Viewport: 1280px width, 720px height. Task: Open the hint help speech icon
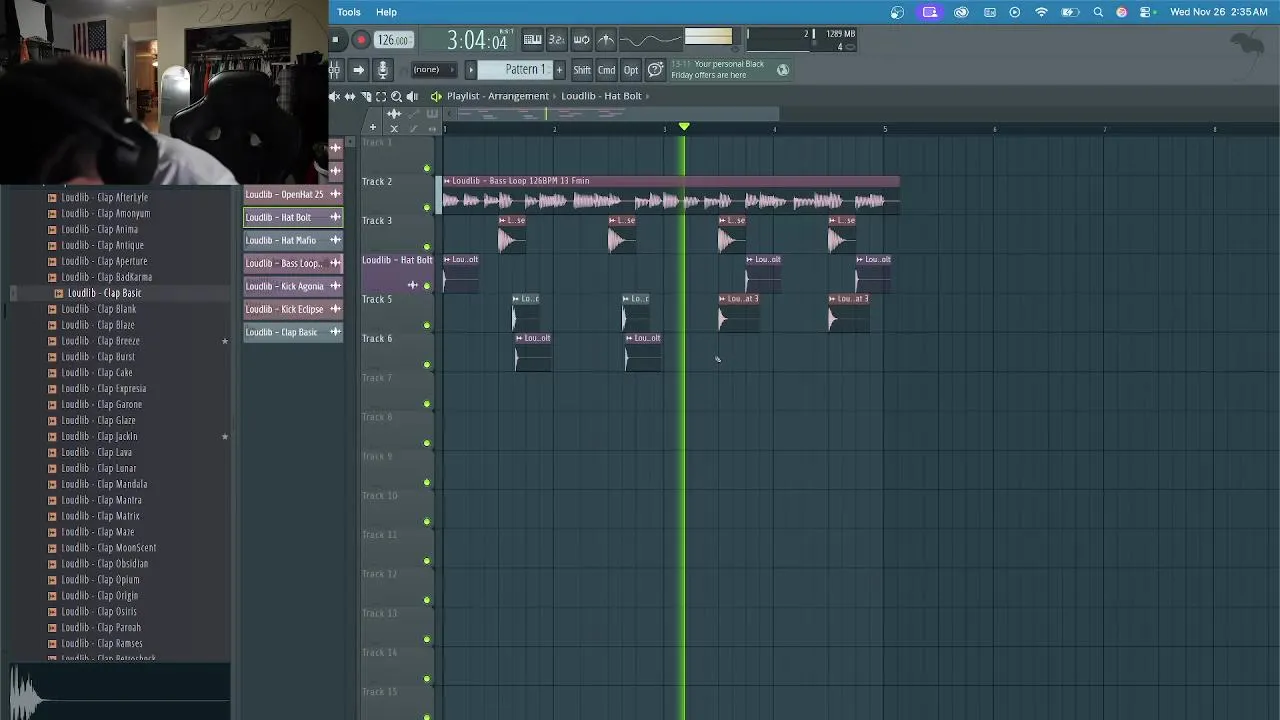point(655,70)
